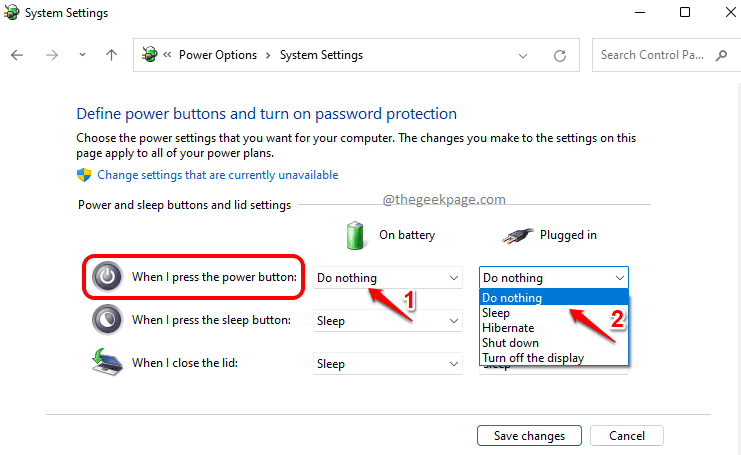Open close lid On battery dropdown
741x455 pixels.
[388, 364]
